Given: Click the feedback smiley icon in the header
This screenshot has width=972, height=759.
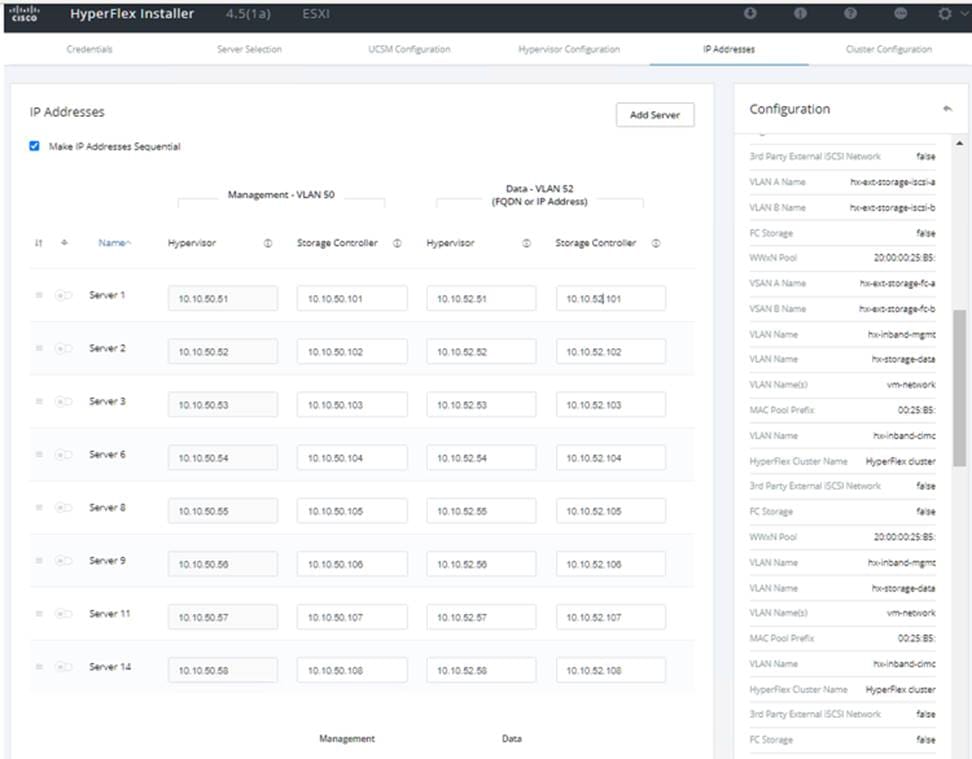Looking at the screenshot, I should click(x=901, y=13).
